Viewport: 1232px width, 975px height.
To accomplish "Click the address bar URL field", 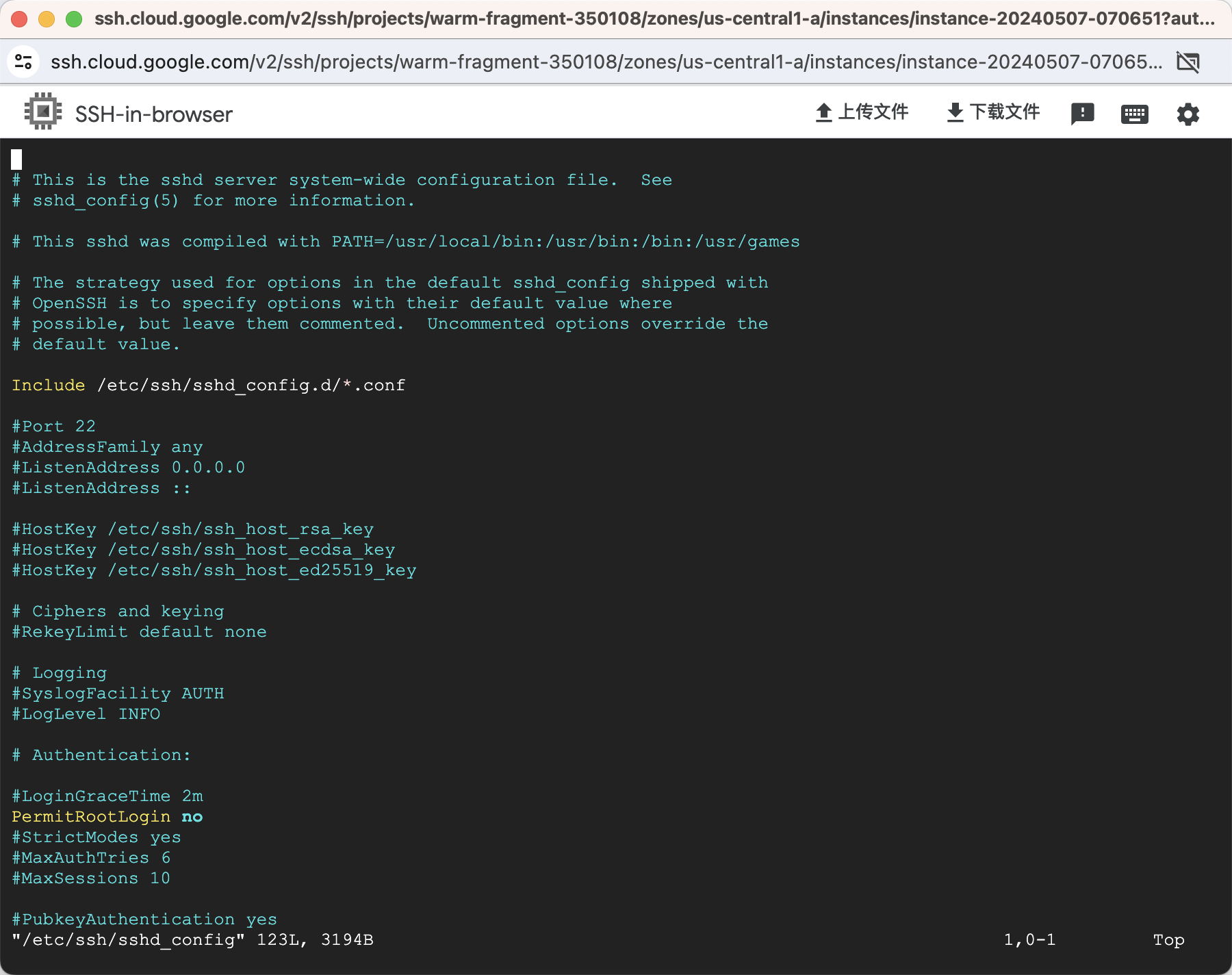I will 606,62.
